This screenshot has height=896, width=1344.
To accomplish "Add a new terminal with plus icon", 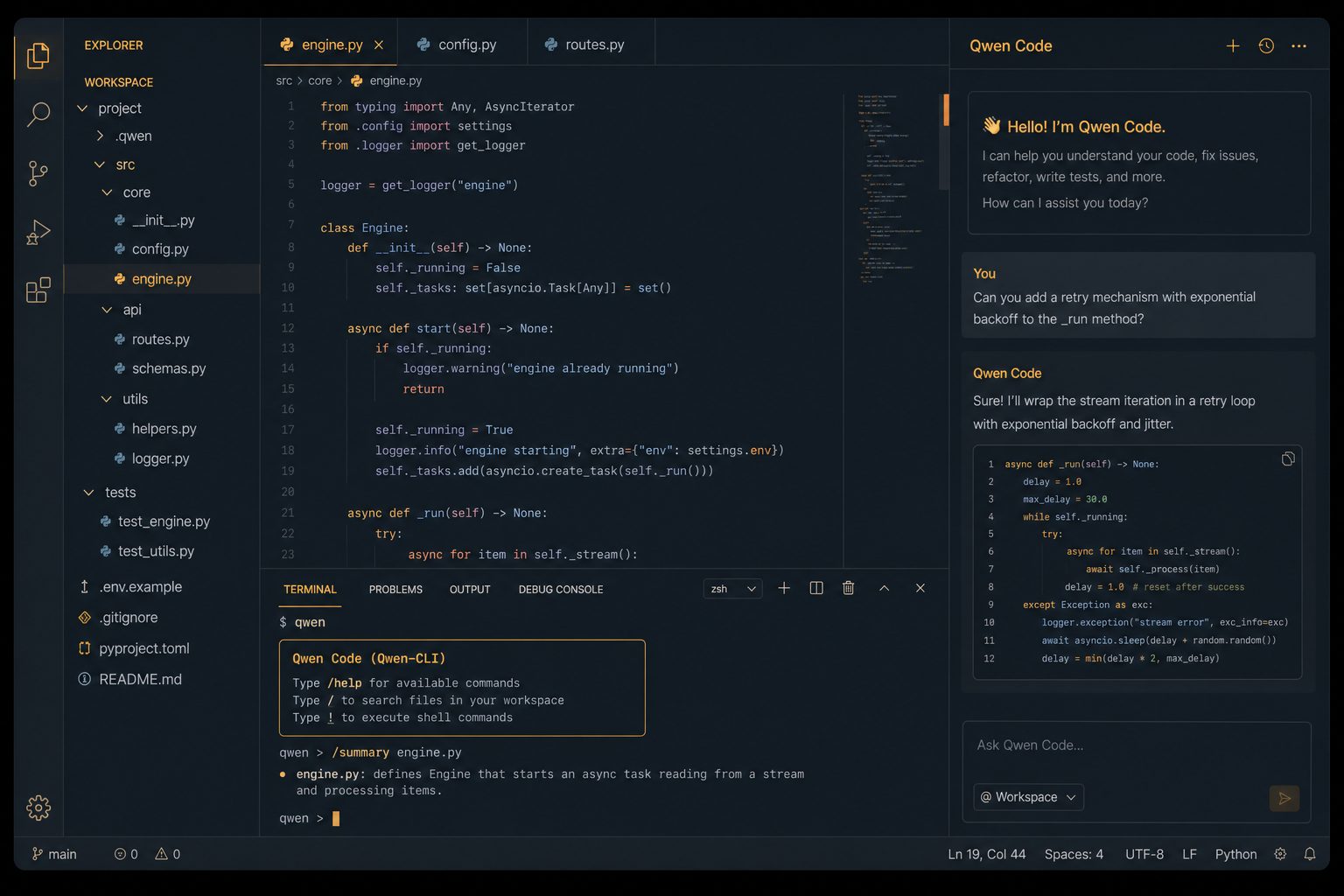I will [x=784, y=588].
